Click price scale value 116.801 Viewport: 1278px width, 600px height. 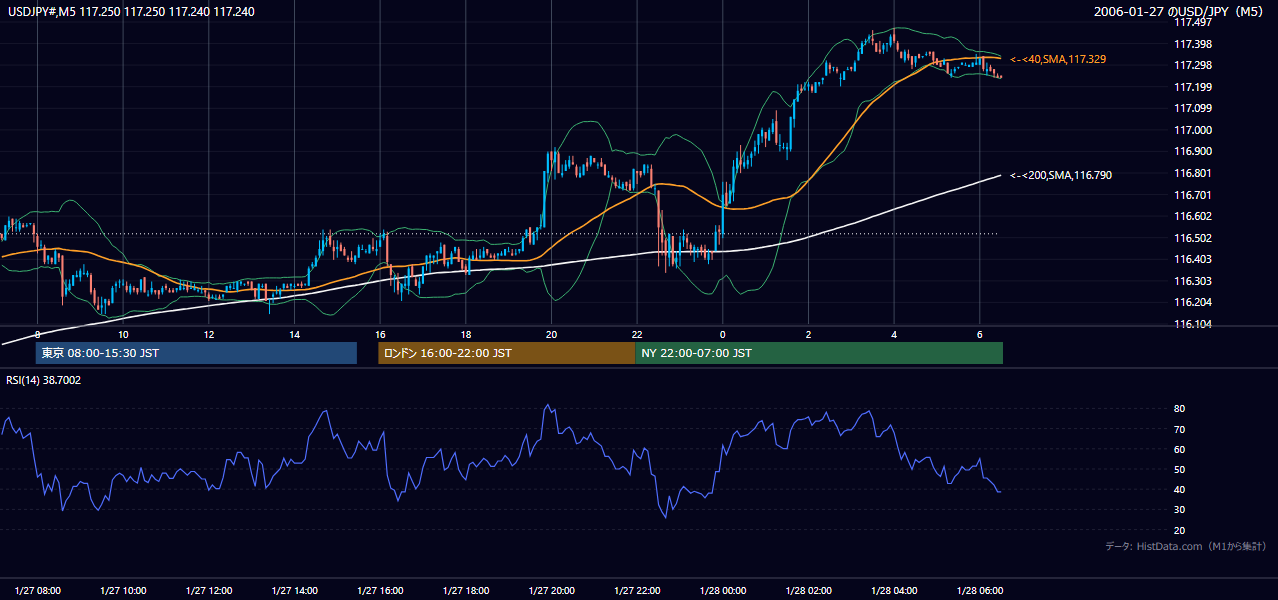click(1193, 173)
